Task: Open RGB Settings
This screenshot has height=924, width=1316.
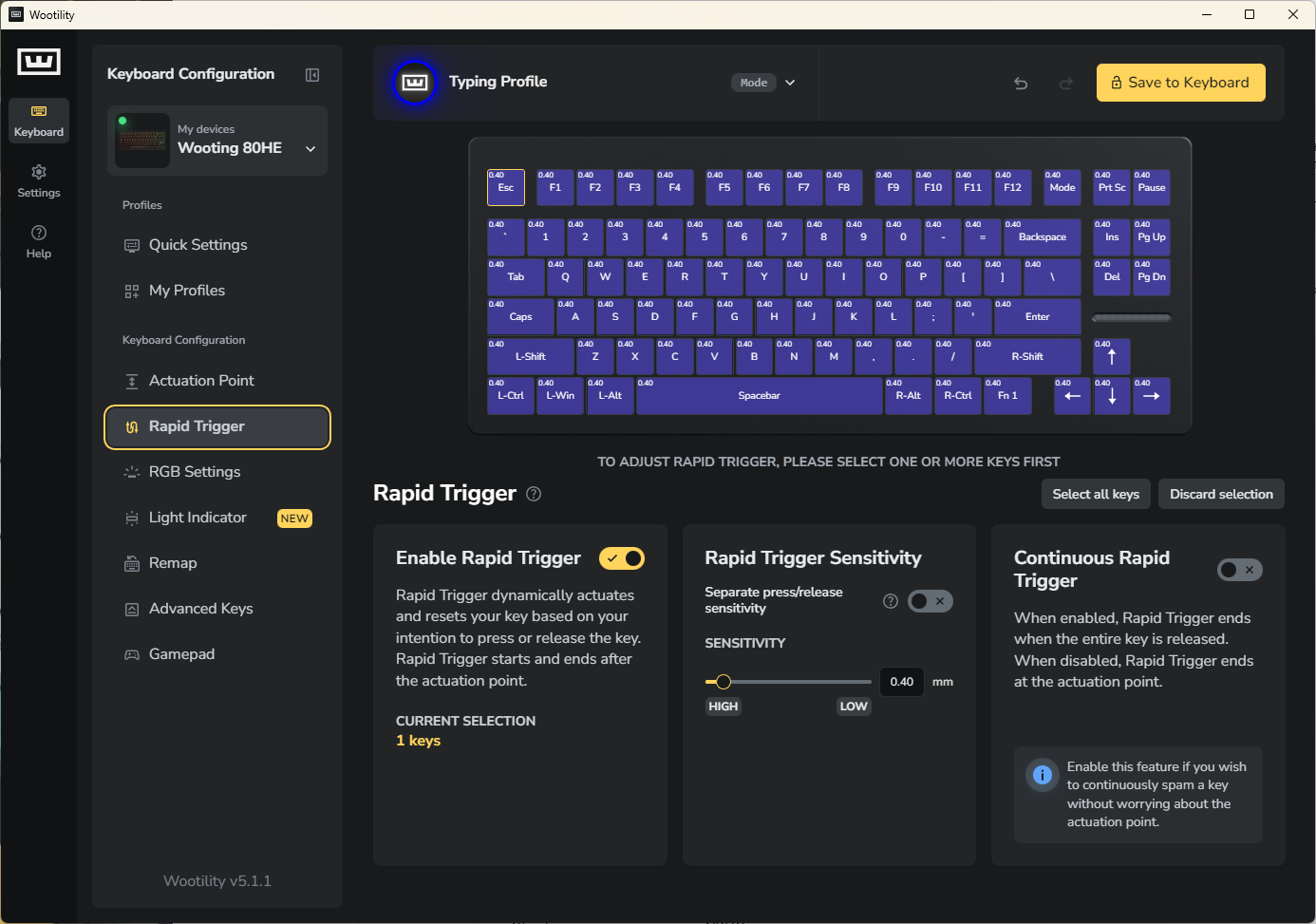Action: pyautogui.click(x=217, y=472)
